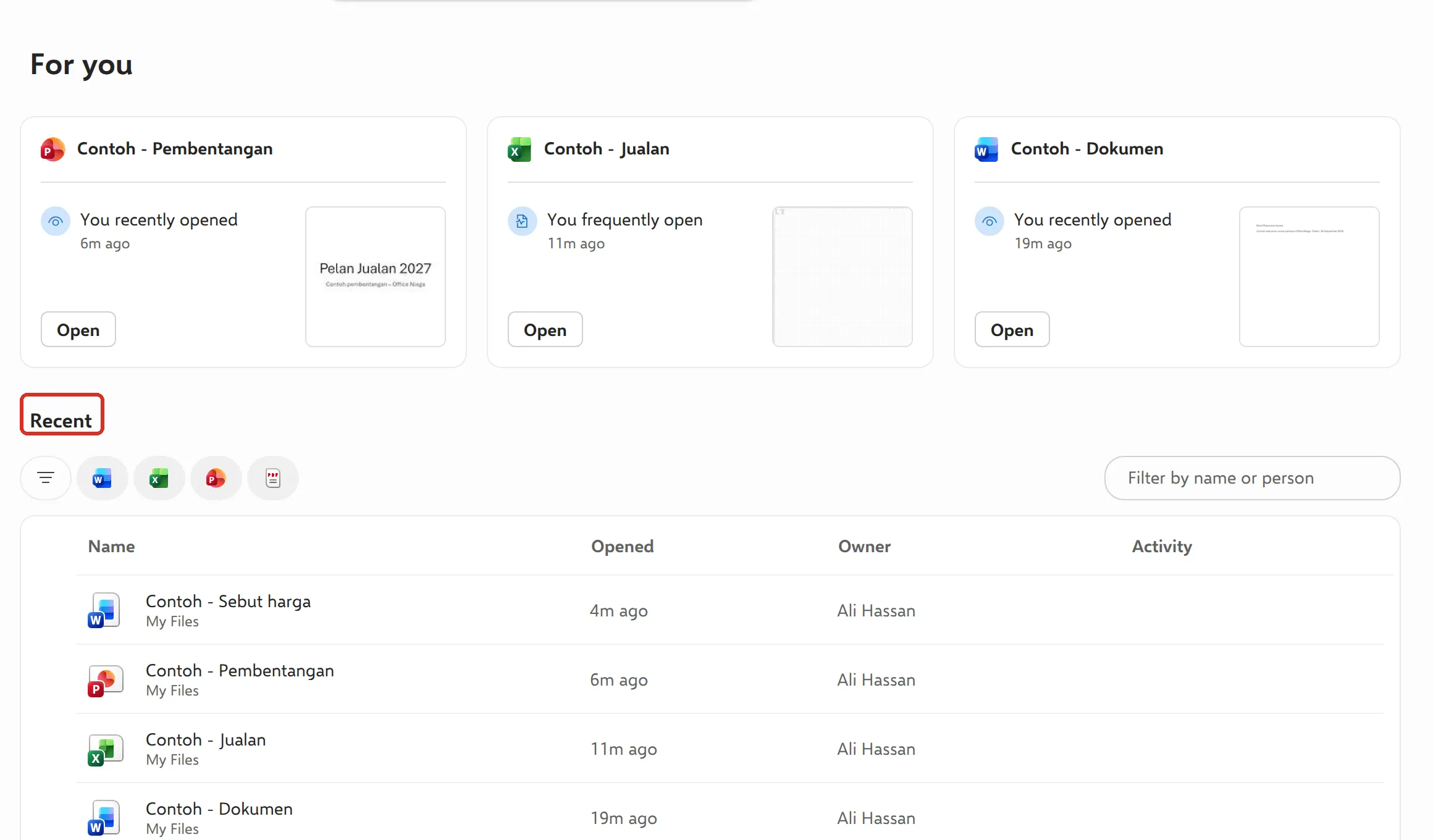Viewport: 1433px width, 840px height.
Task: Open the Contoh - Pembentangan card button
Action: 78,330
